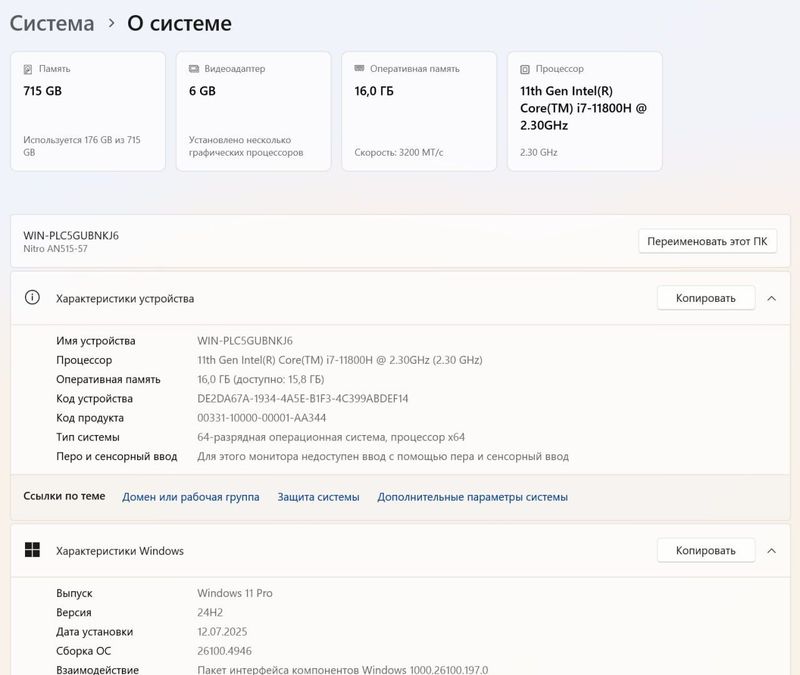This screenshot has width=800, height=675.
Task: Click the info icon beside Характеристики устройства
Action: point(32,297)
